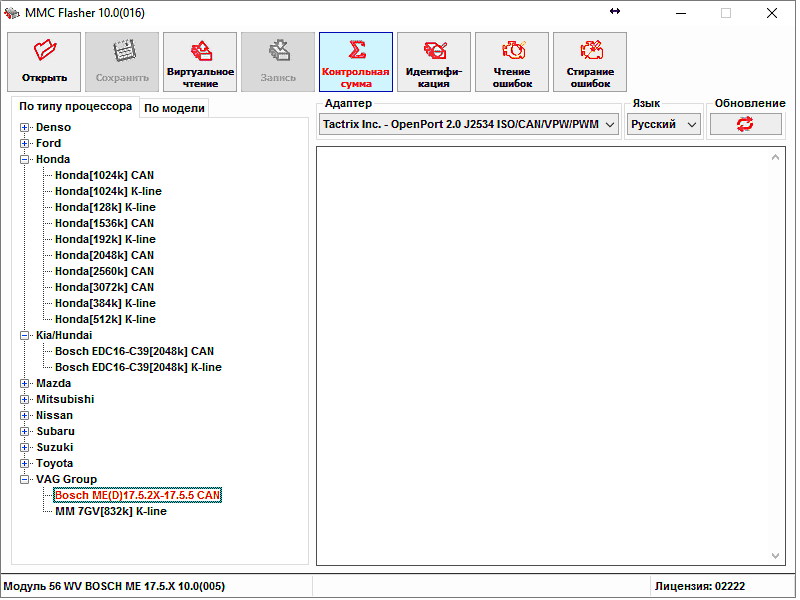The width and height of the screenshot is (800, 600).
Task: Expand the Mitsubishi tree node
Action: coord(25,399)
